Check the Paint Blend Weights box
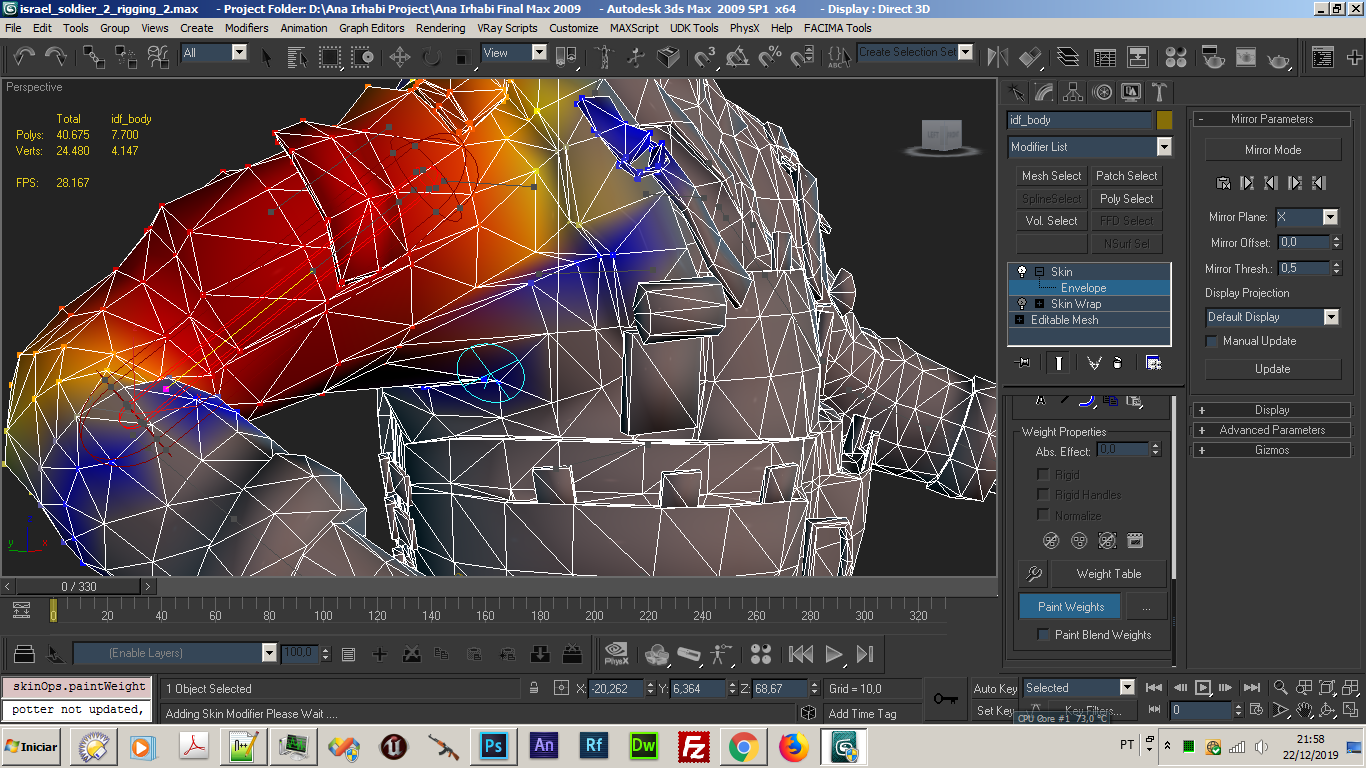1366x768 pixels. (x=1043, y=635)
